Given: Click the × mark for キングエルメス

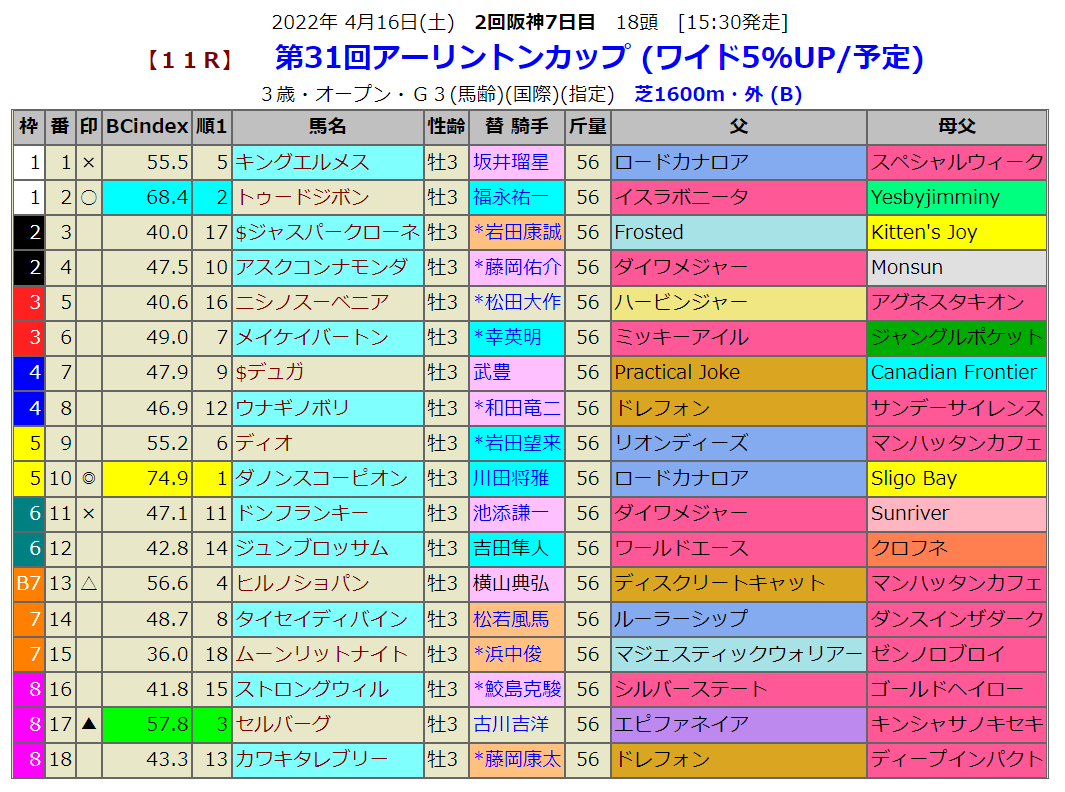Looking at the screenshot, I should coord(89,162).
